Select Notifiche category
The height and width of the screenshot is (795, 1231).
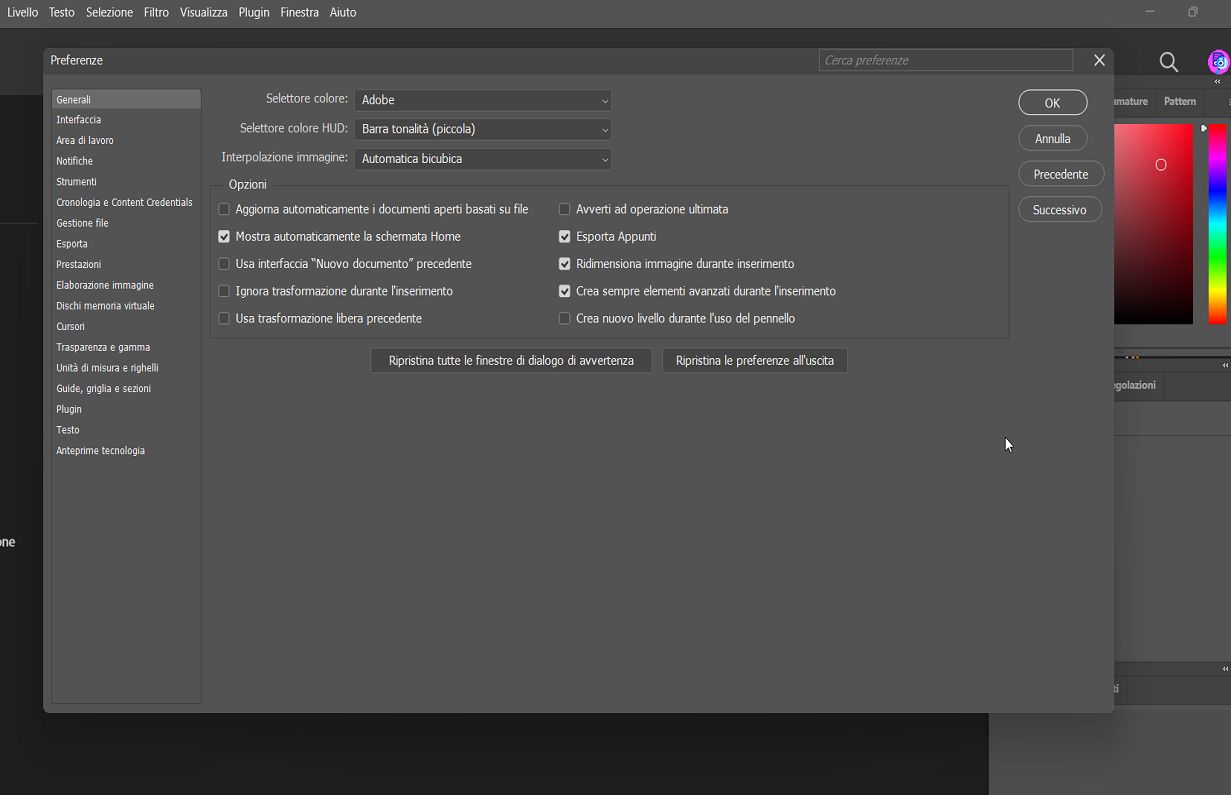[x=126, y=161]
